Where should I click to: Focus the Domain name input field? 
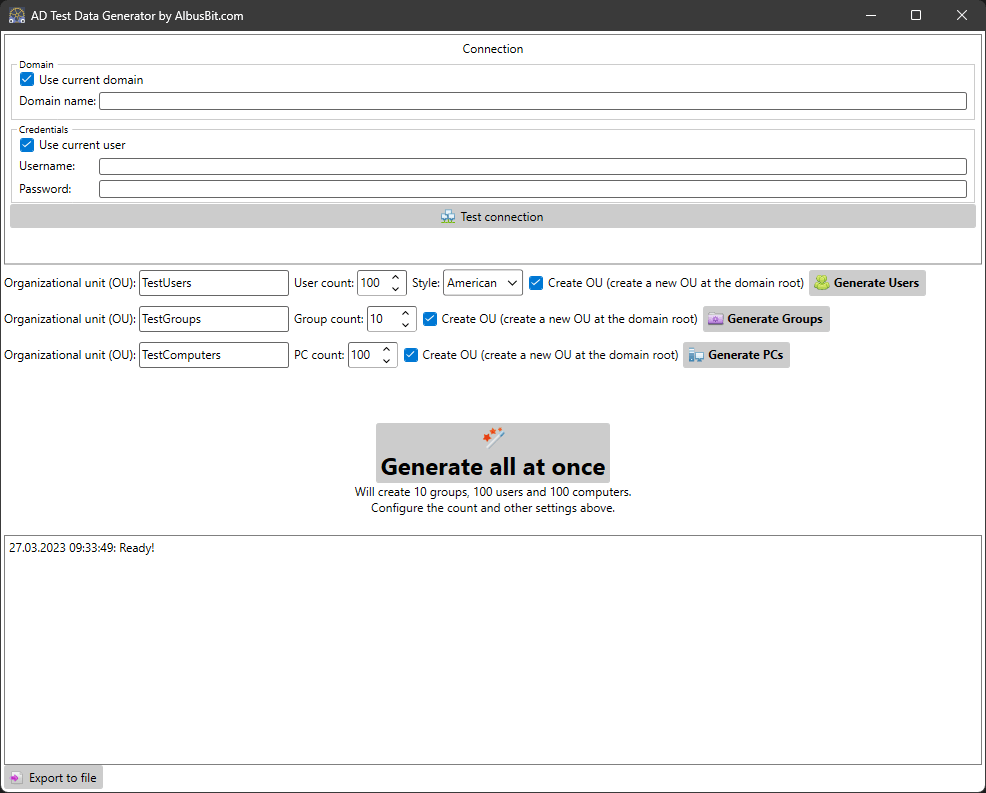pyautogui.click(x=533, y=101)
